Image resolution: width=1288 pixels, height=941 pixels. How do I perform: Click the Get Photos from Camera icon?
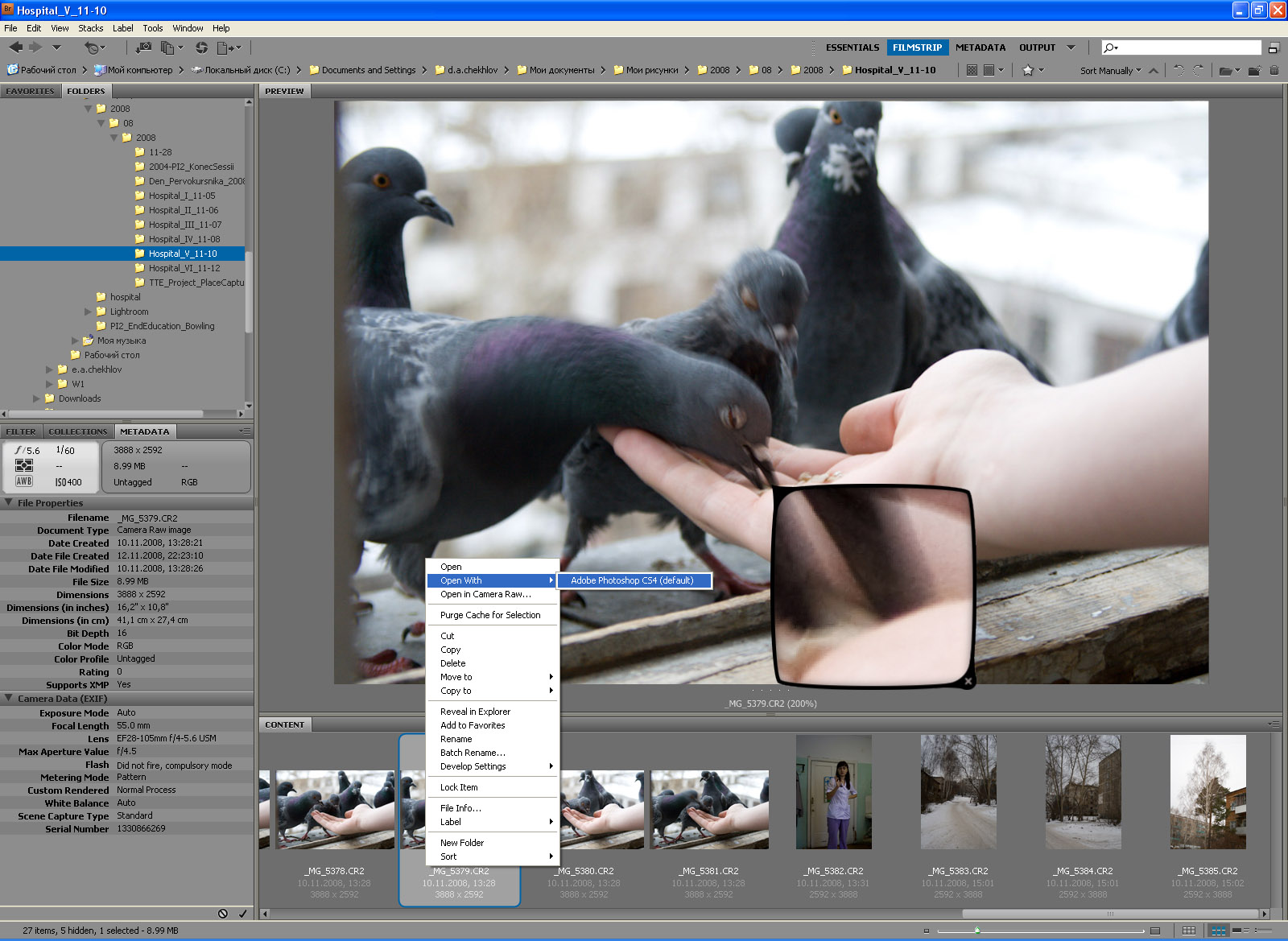(143, 47)
